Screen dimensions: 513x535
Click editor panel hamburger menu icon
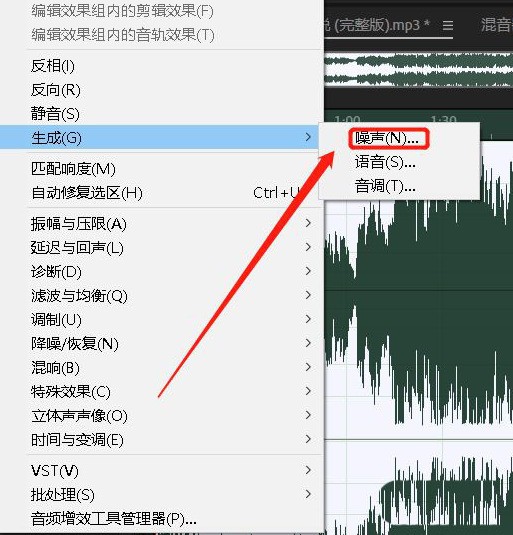tap(448, 26)
